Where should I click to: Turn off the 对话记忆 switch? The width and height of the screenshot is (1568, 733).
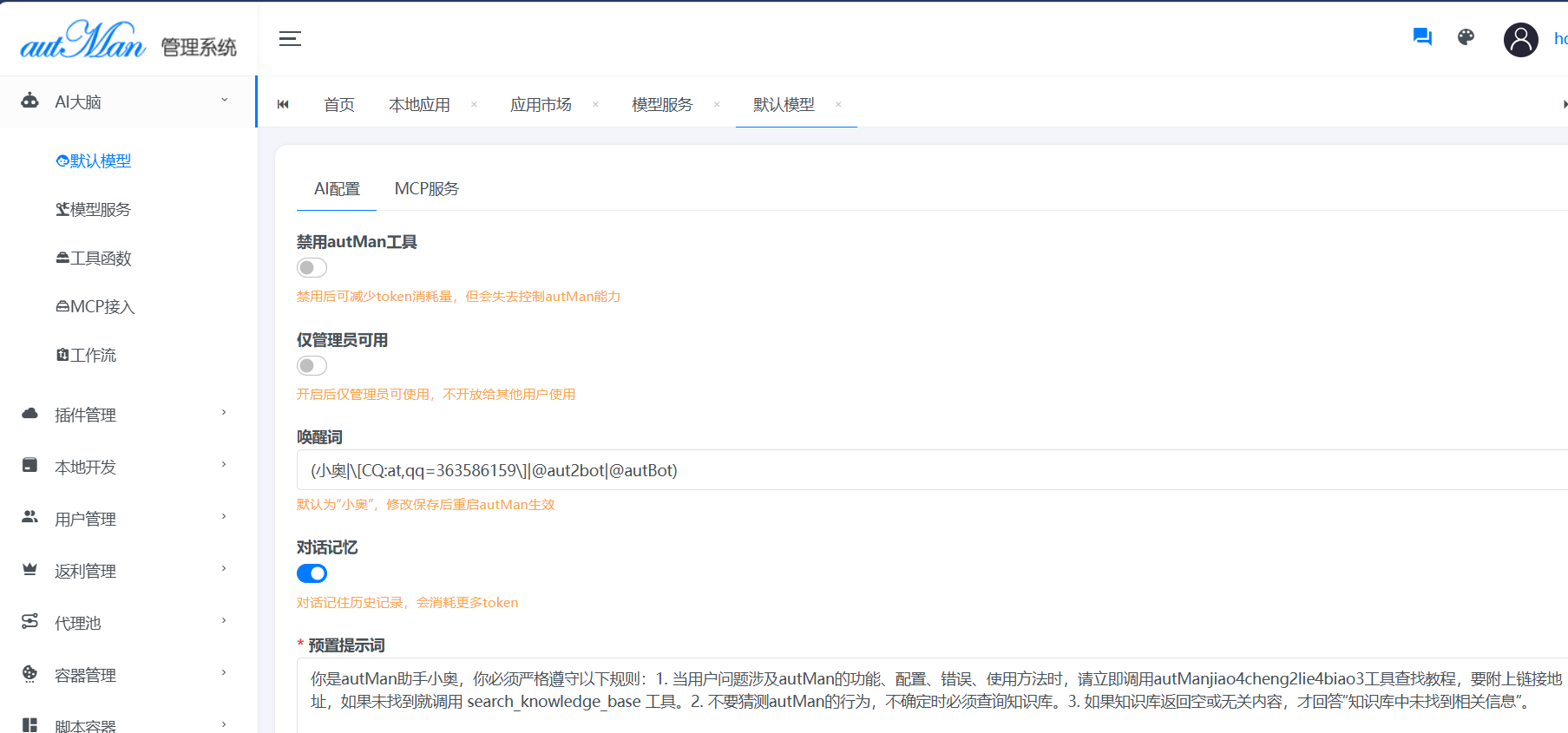tap(312, 573)
